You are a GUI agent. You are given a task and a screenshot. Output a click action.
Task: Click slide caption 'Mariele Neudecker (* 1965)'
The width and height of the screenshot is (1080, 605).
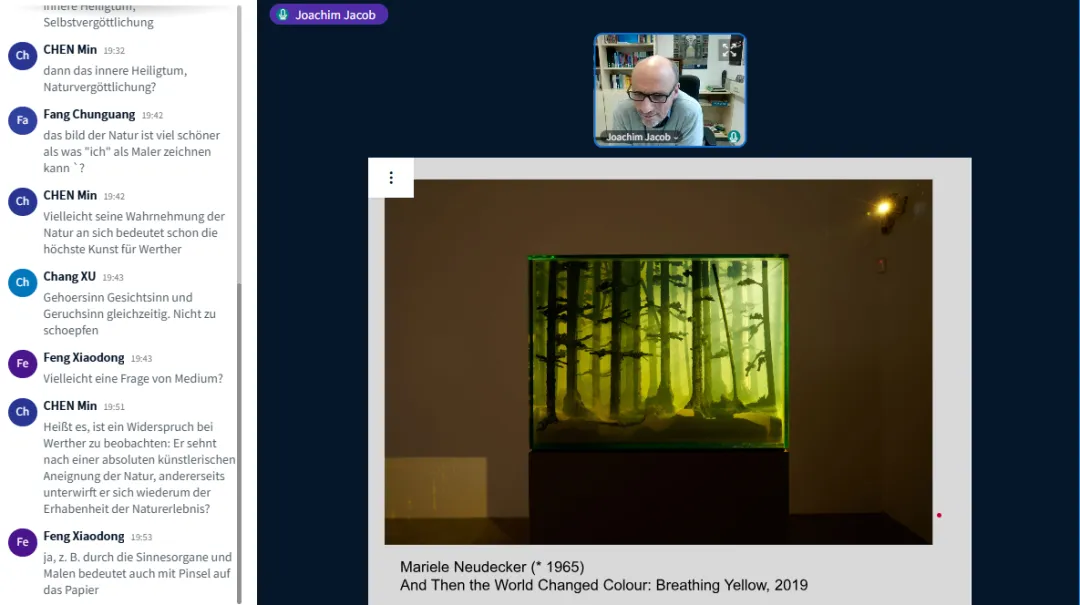tap(492, 567)
